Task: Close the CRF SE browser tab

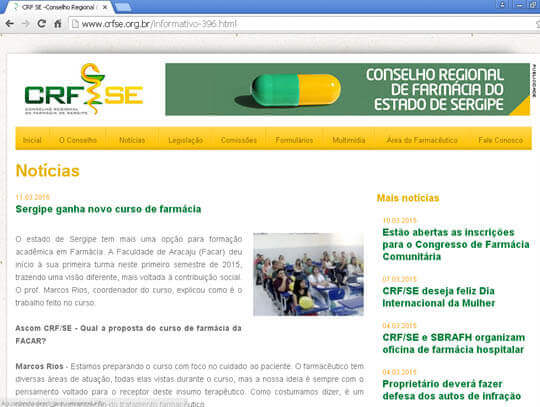Action: pos(105,7)
